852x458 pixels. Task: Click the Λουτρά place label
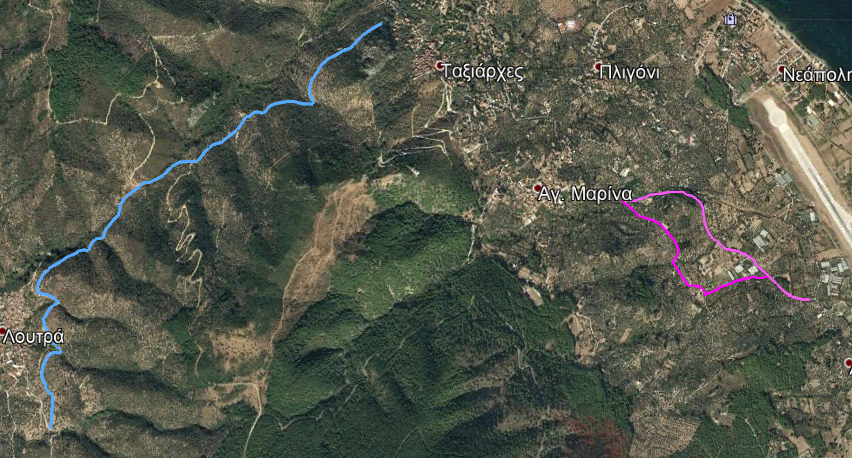pos(34,337)
